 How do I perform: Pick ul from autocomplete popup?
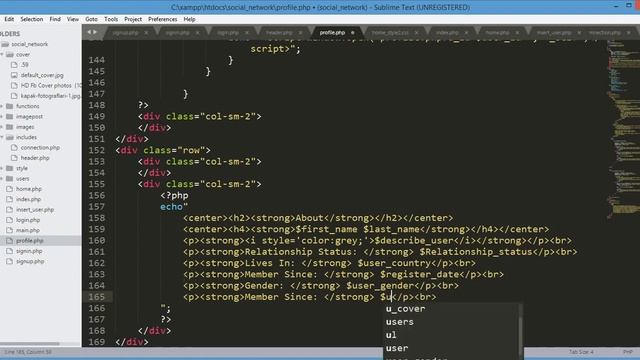(x=451, y=335)
